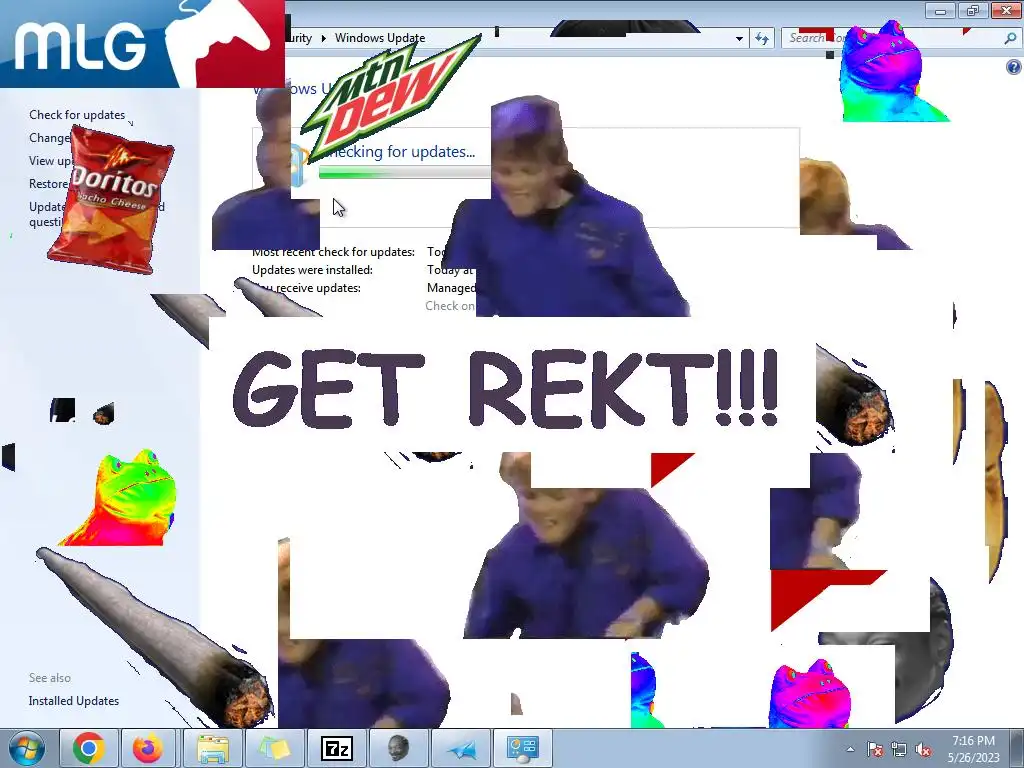Restore down the Windows Update window
1024x768 pixels.
(972, 10)
